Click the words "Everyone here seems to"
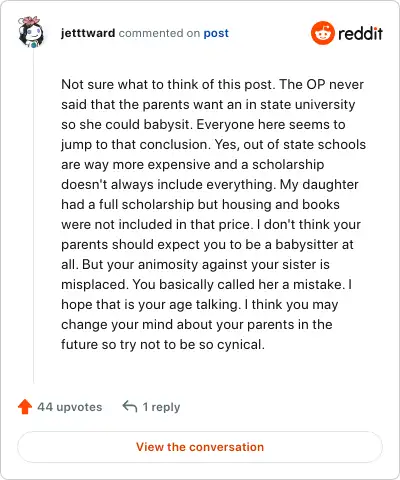This screenshot has width=400, height=480. pyautogui.click(x=271, y=124)
